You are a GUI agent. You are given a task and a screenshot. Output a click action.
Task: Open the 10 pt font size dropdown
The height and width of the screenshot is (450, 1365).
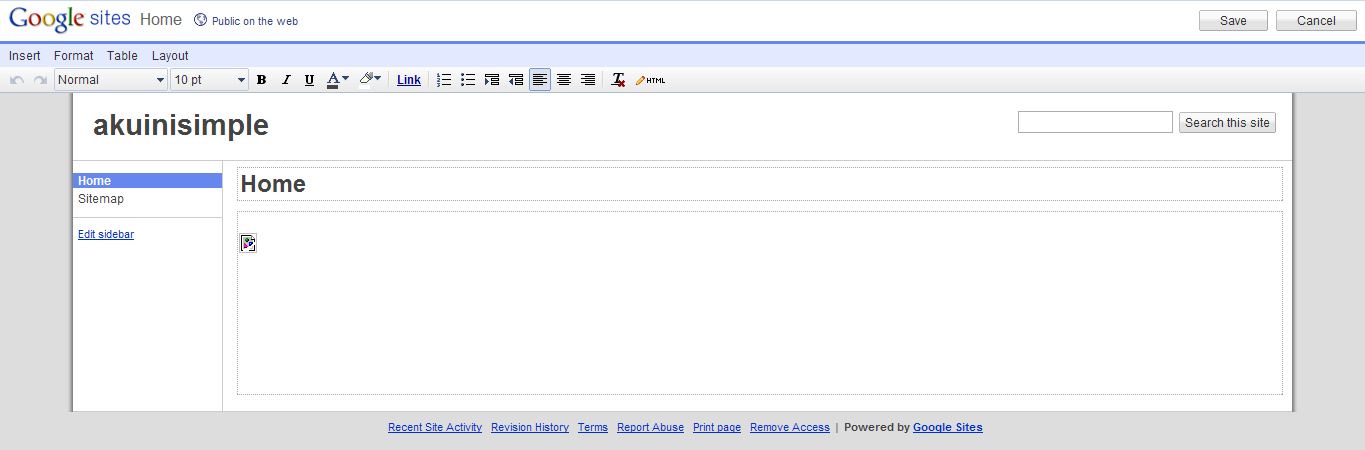209,80
